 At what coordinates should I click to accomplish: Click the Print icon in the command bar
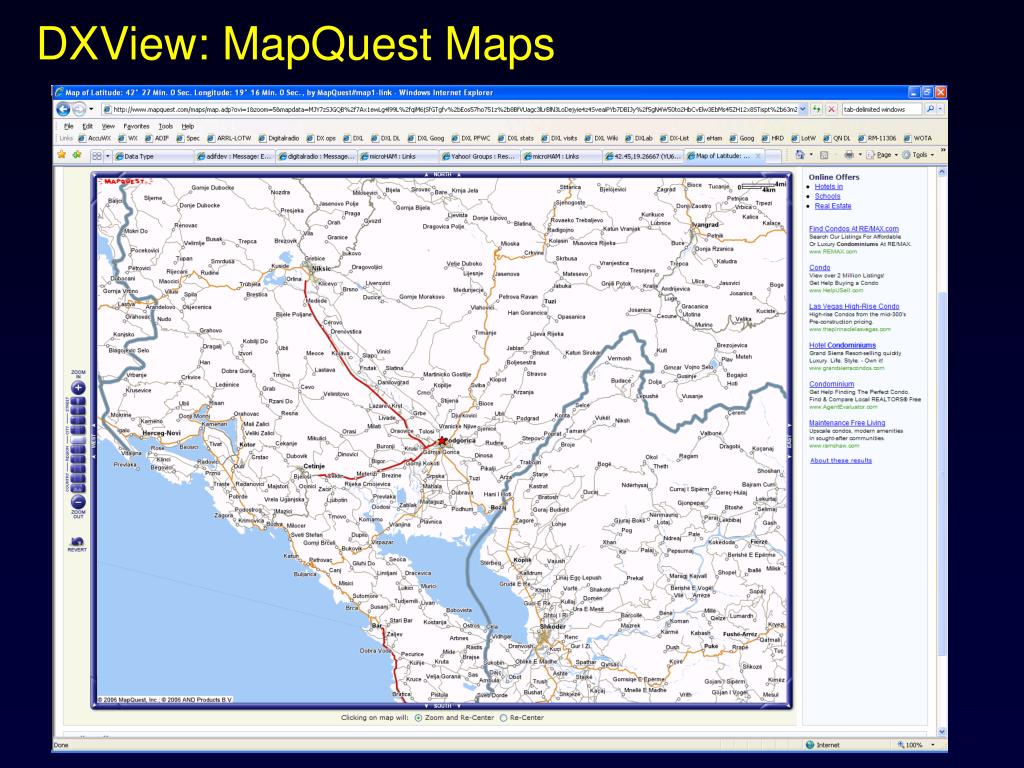[848, 155]
